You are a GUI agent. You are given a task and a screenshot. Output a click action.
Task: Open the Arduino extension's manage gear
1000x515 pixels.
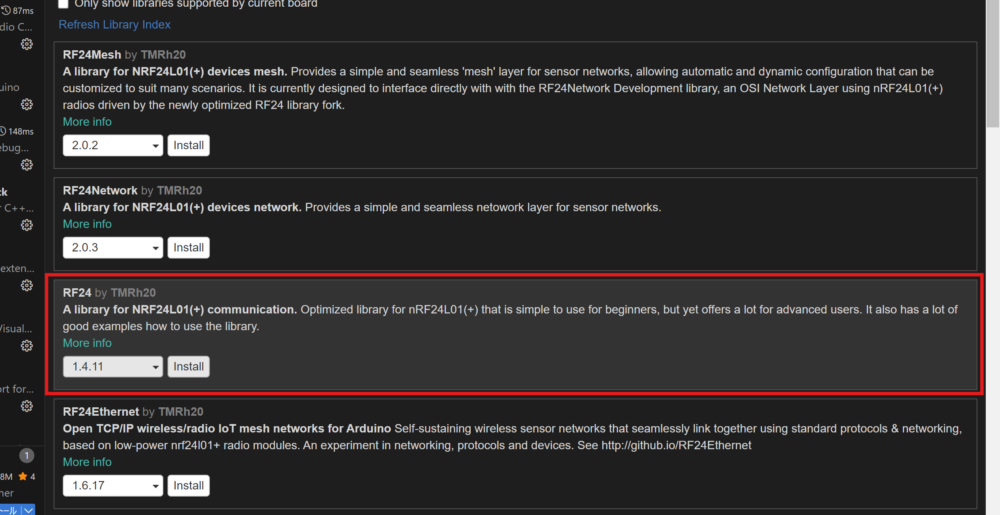(x=27, y=104)
